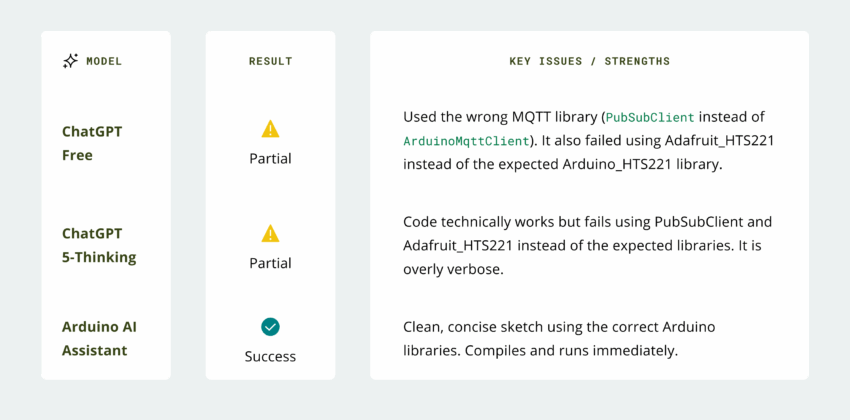Click the teal checkmark icon above Success

[270, 326]
